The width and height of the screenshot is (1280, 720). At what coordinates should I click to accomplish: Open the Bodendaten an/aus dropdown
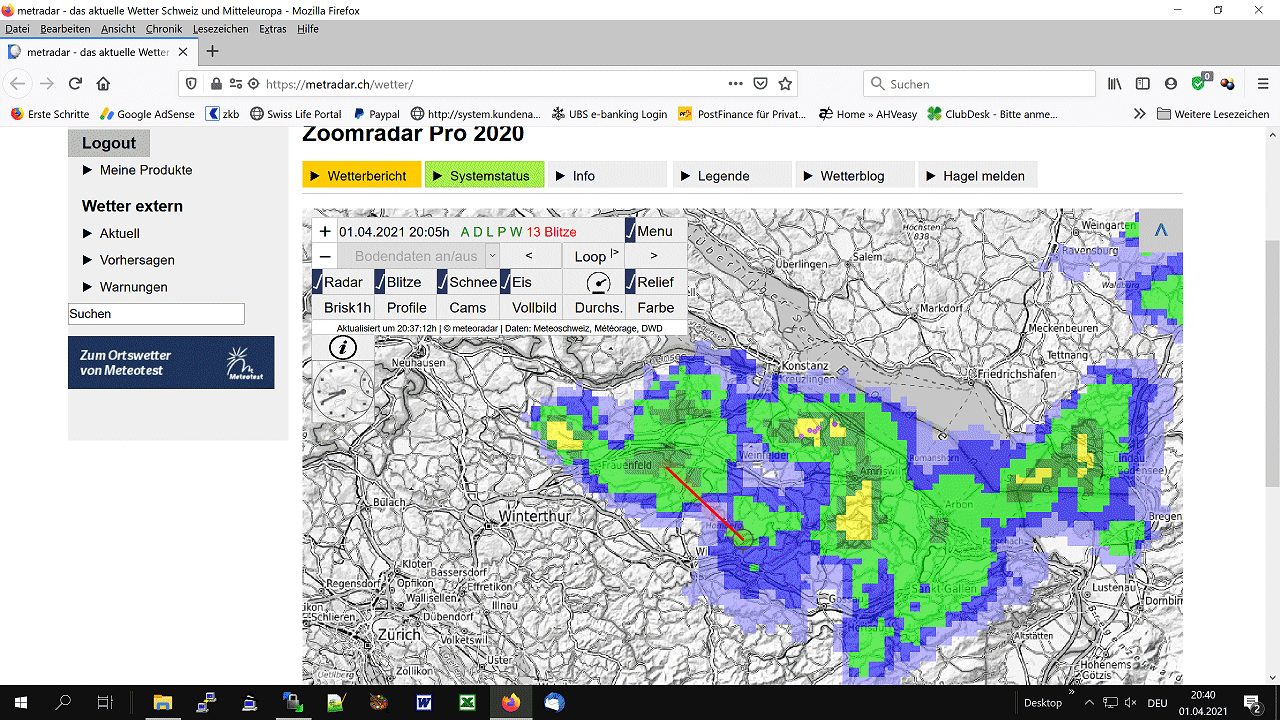492,256
